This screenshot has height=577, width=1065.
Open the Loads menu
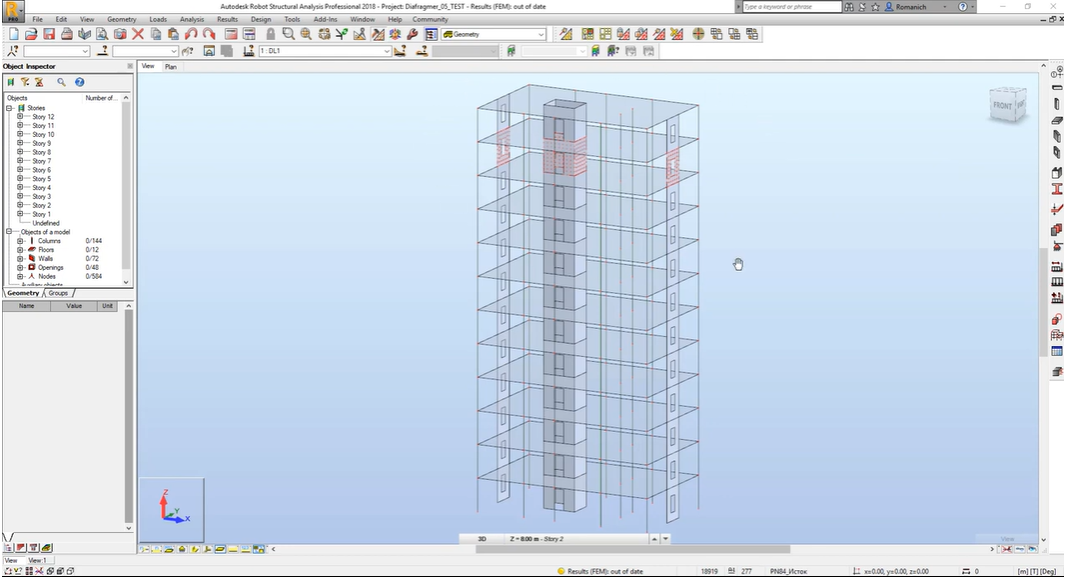click(158, 20)
